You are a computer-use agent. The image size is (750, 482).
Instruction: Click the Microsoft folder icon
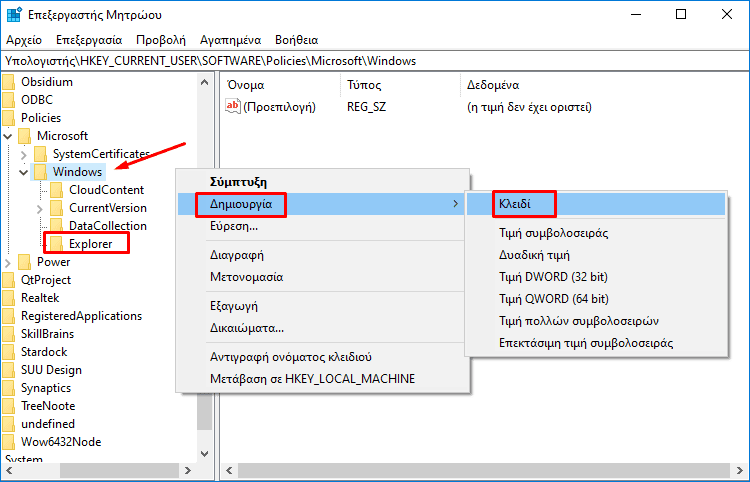pyautogui.click(x=24, y=136)
